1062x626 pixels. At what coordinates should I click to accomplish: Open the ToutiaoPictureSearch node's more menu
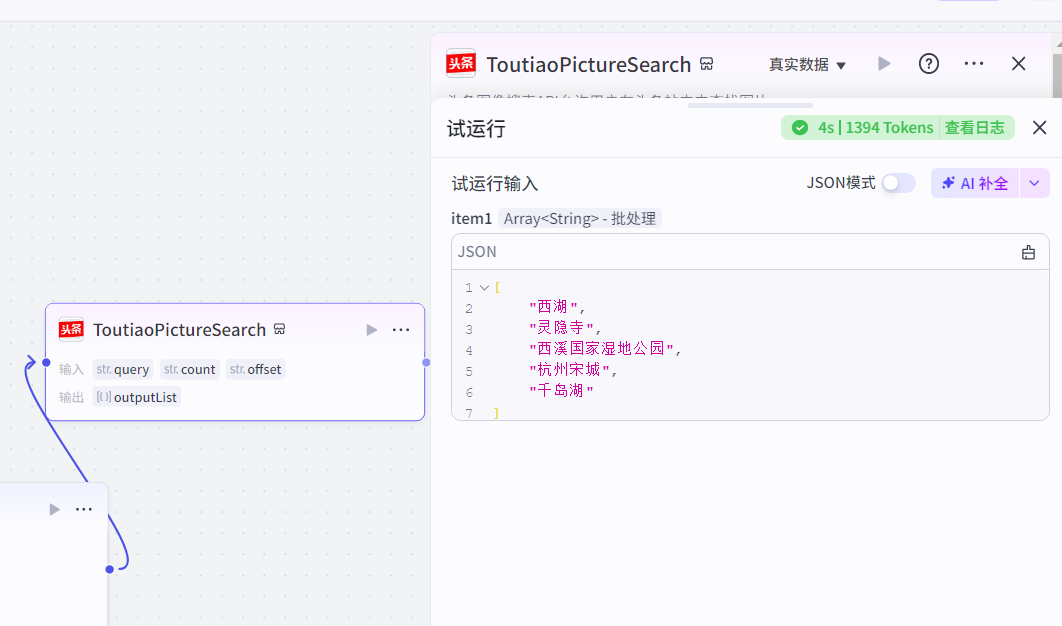click(x=401, y=330)
